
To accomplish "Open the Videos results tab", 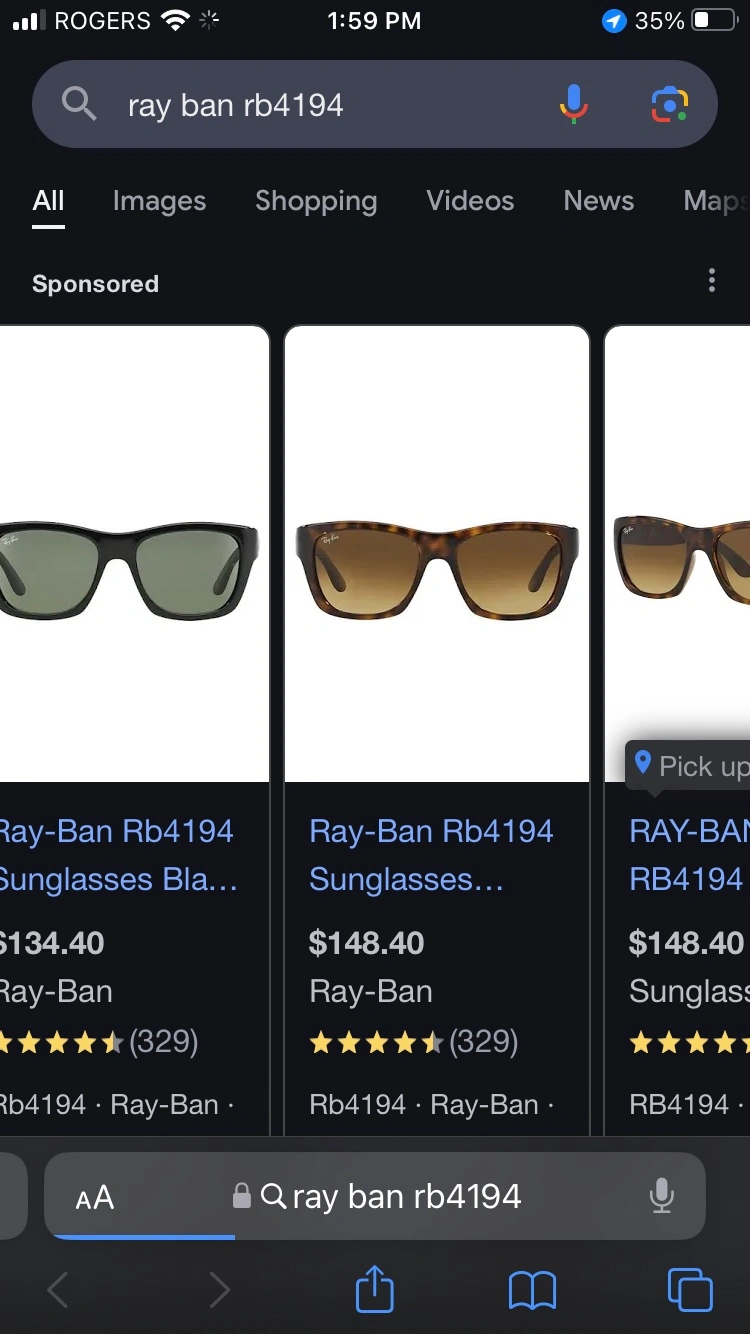I will tap(470, 201).
